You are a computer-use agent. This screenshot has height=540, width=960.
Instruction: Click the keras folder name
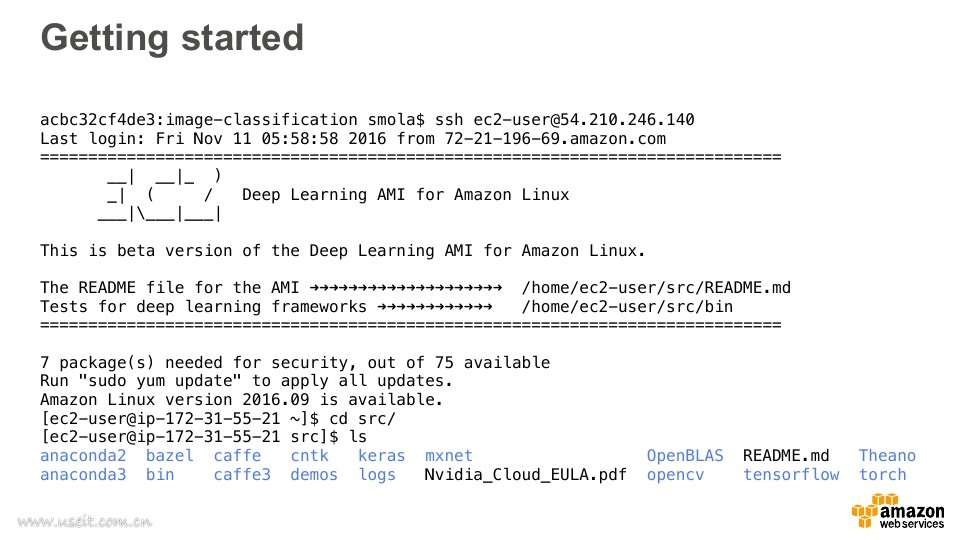381,456
